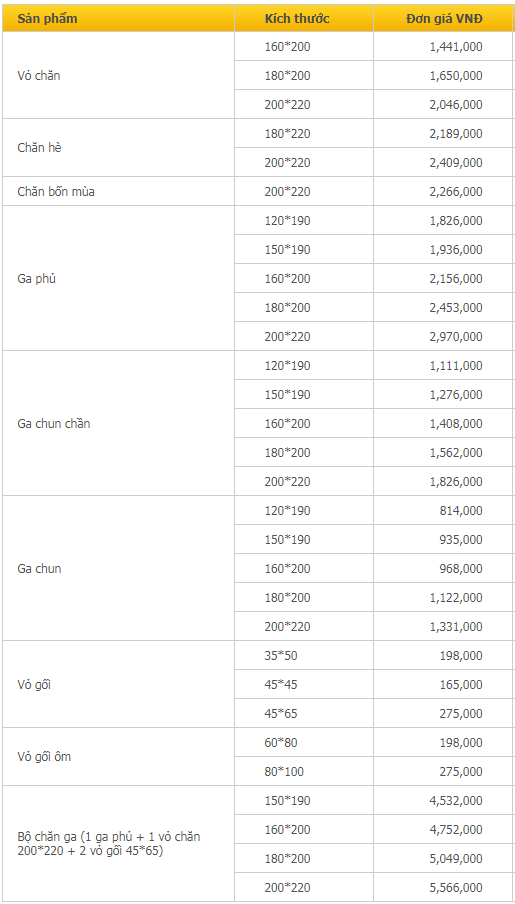The image size is (515, 904).
Task: Click the price 165,000 cell
Action: point(443,684)
